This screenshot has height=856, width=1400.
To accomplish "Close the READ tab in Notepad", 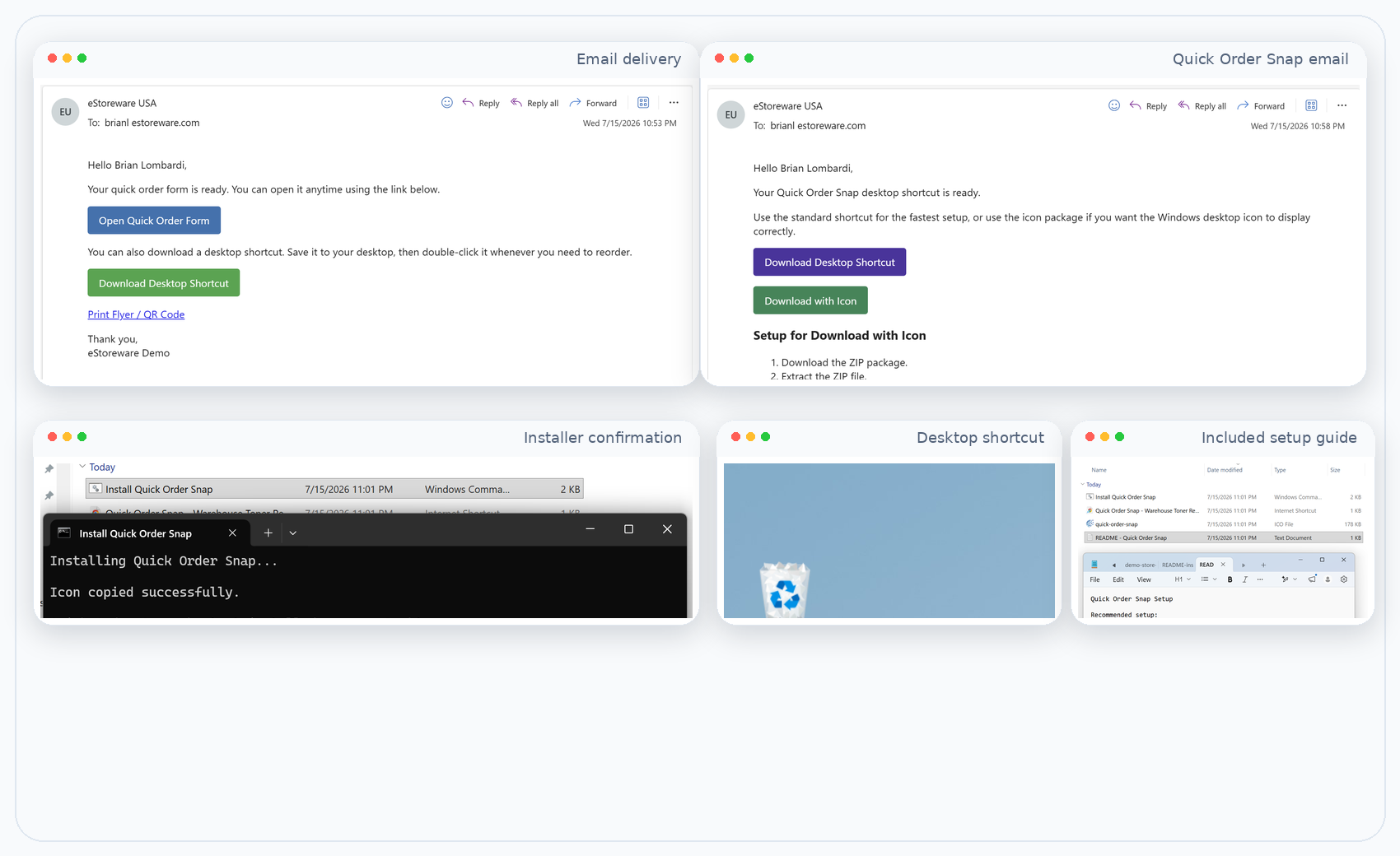I will coord(1223,565).
